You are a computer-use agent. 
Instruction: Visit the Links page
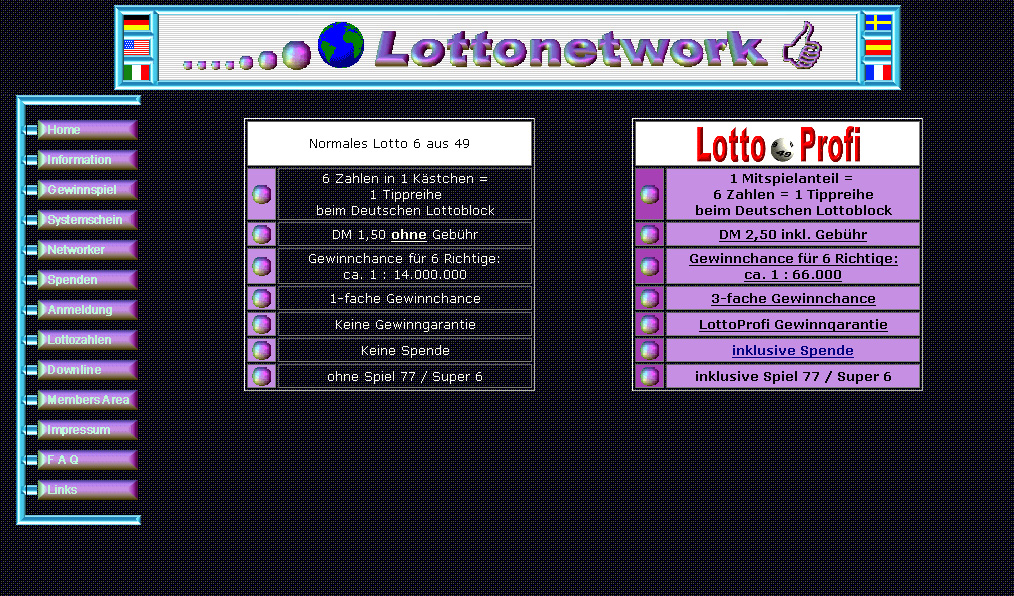click(87, 490)
